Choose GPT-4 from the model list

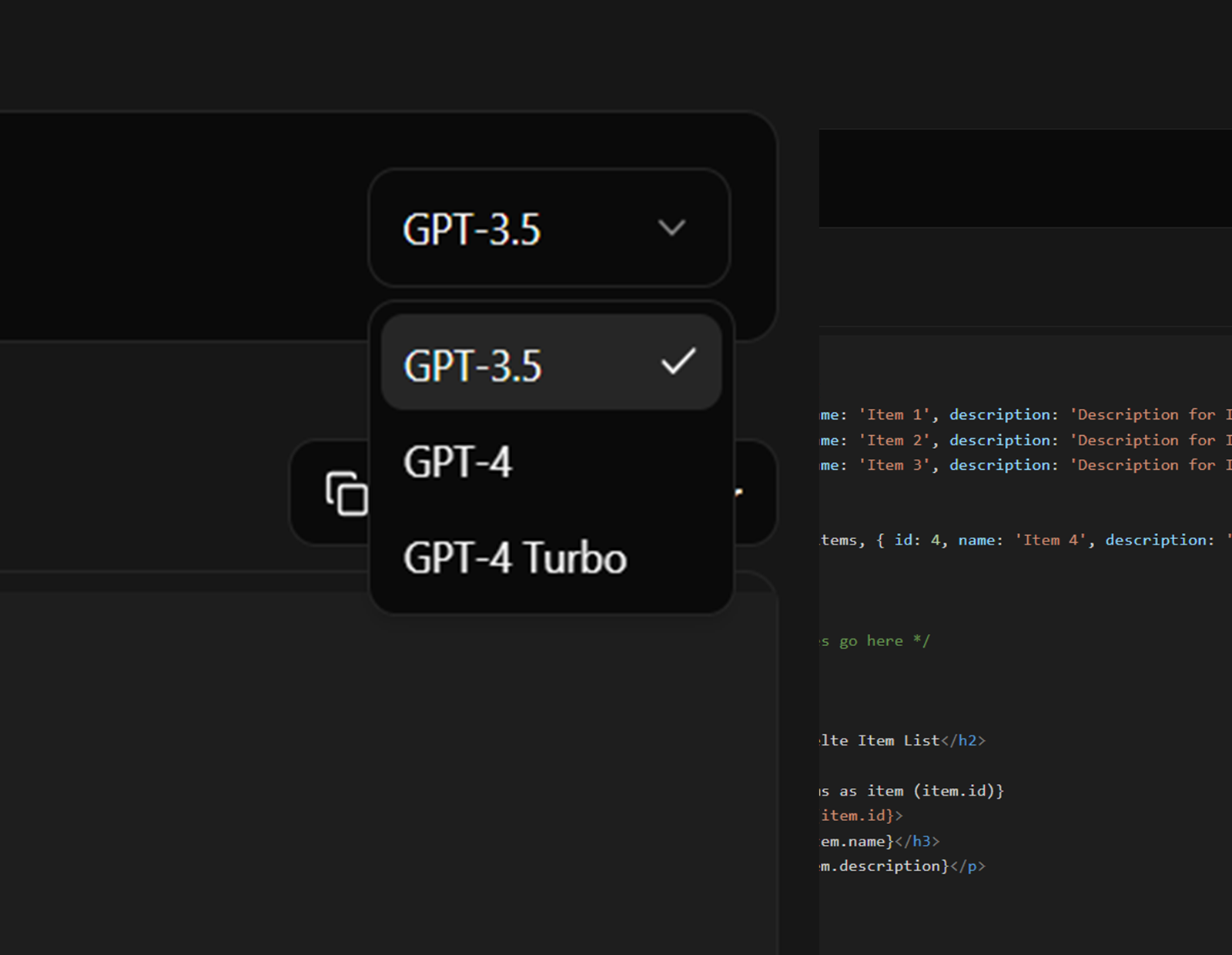[x=457, y=462]
